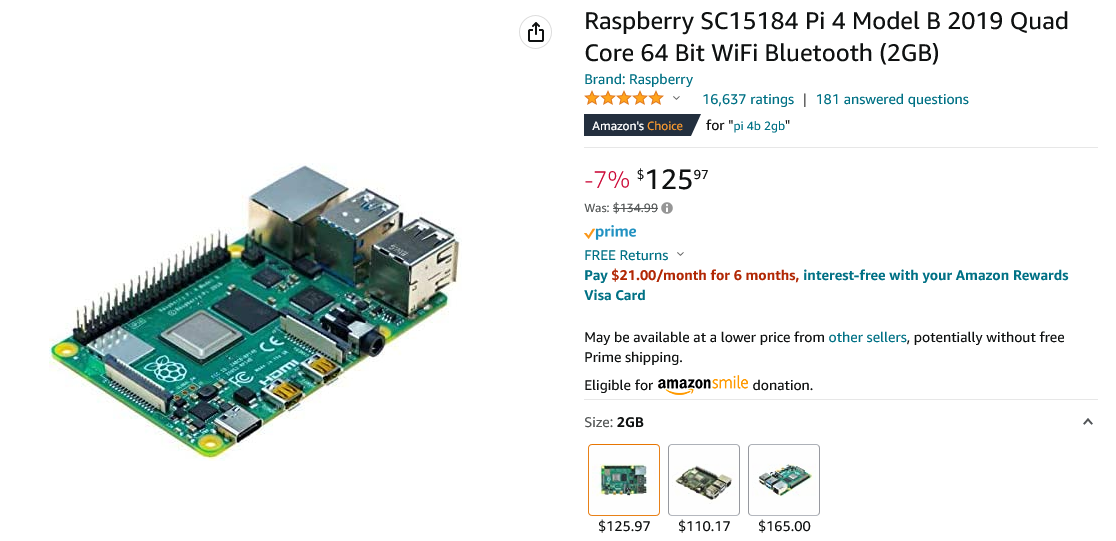Pick the $165.00 size variant
This screenshot has width=1116, height=541.
(784, 480)
